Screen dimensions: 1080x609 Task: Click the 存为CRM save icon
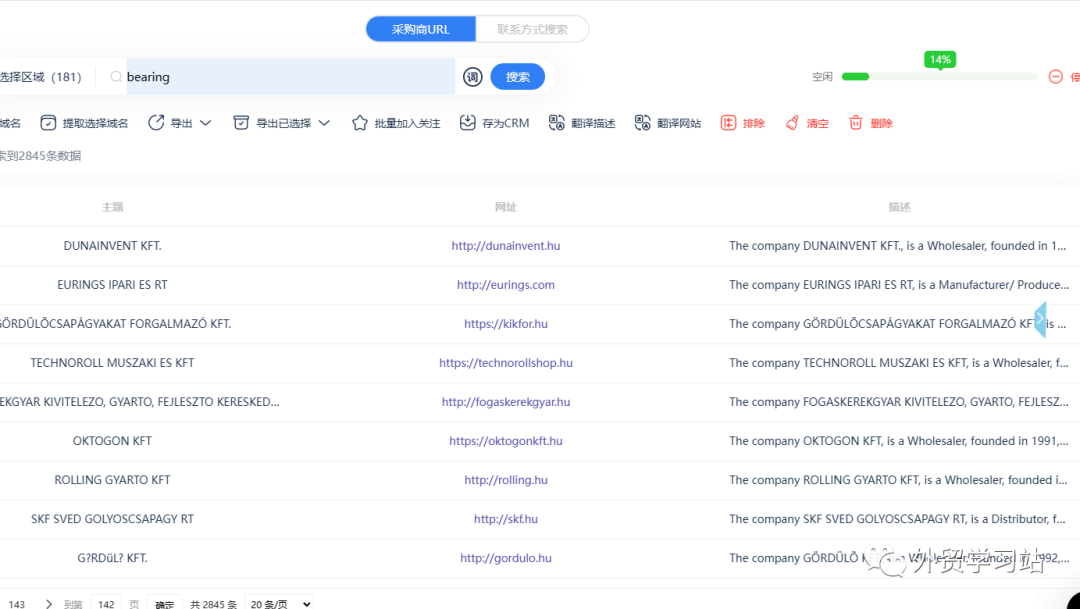pos(468,123)
